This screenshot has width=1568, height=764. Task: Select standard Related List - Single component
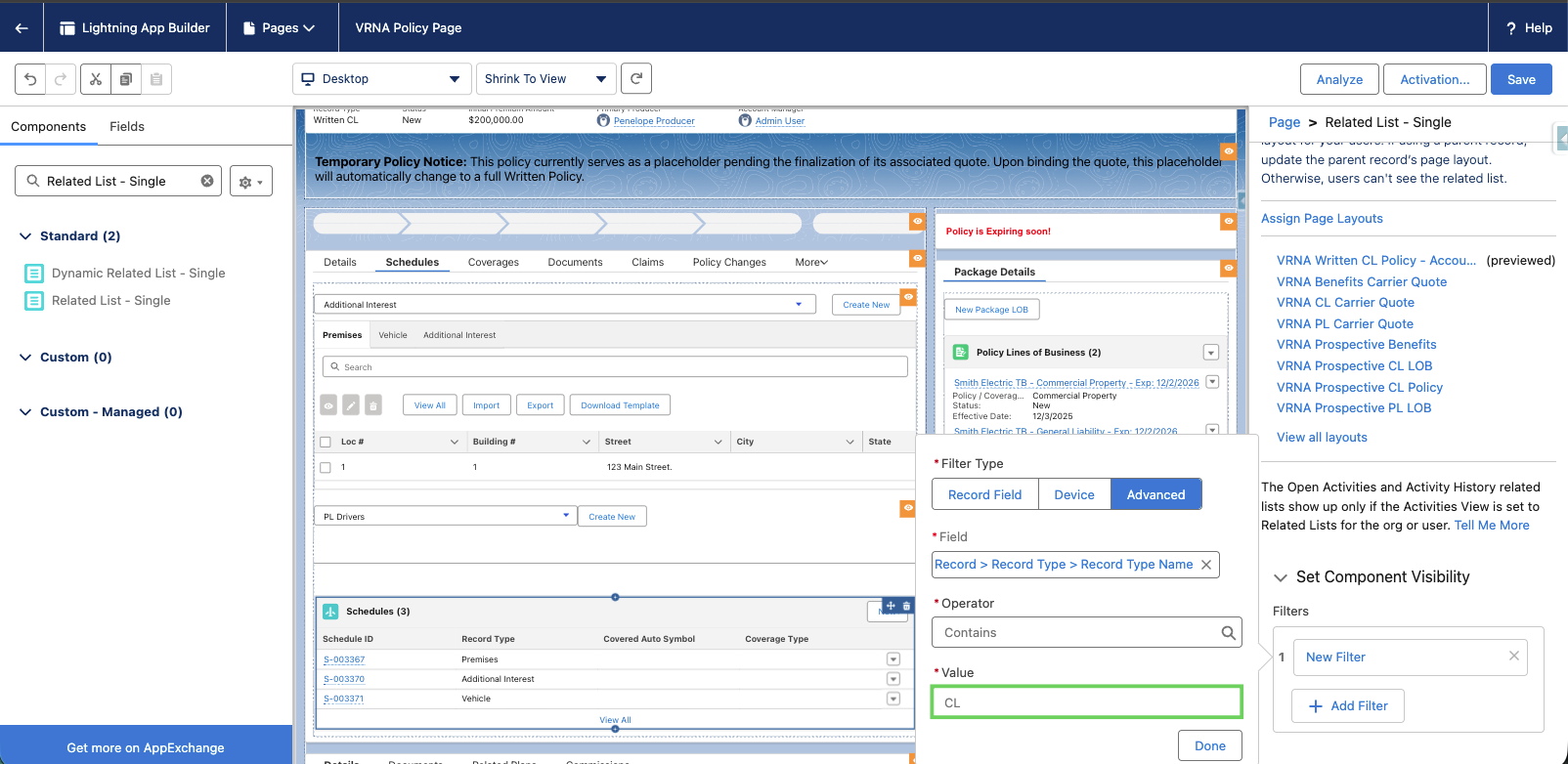pyautogui.click(x=98, y=301)
